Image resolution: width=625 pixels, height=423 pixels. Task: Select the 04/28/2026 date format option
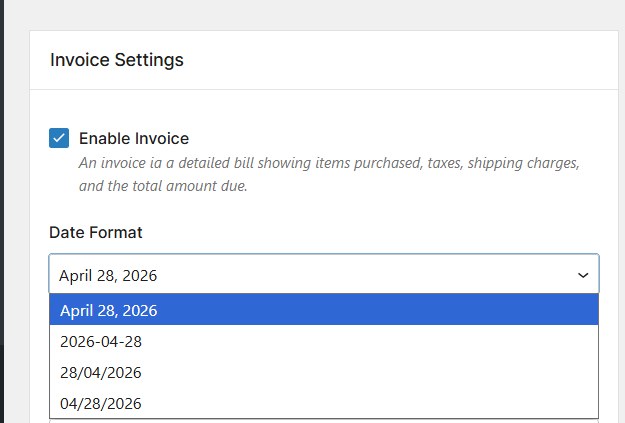(x=101, y=403)
